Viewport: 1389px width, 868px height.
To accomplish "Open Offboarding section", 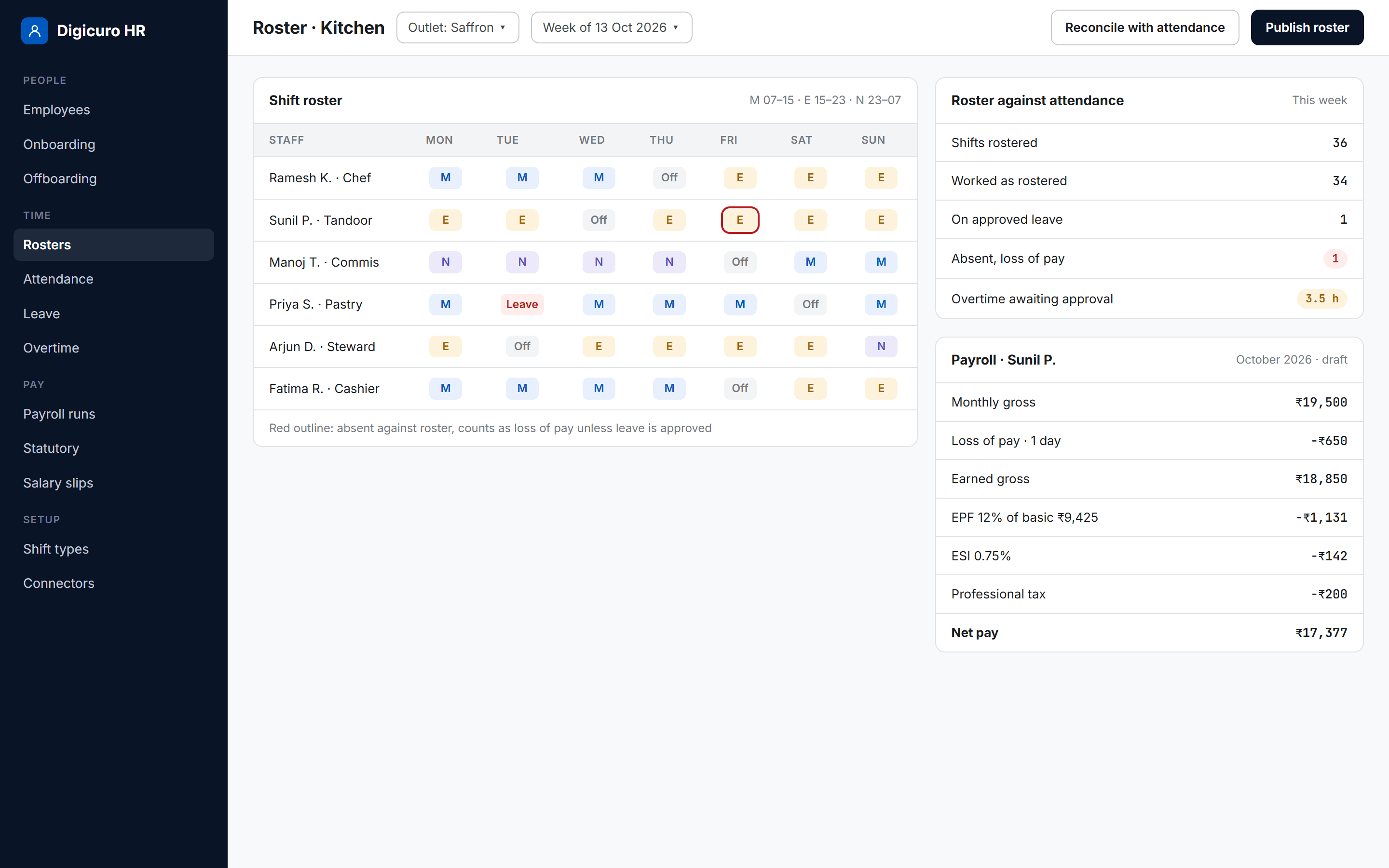I will (x=114, y=178).
